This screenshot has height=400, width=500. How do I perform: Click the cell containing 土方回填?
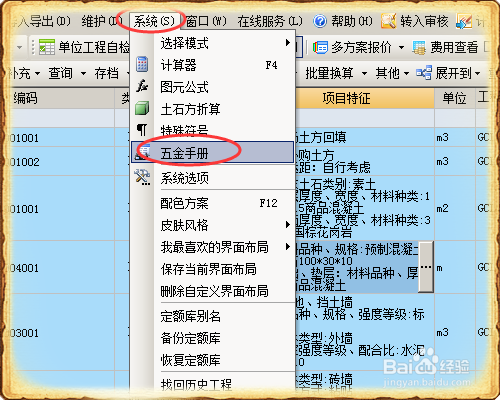pyautogui.click(x=365, y=137)
